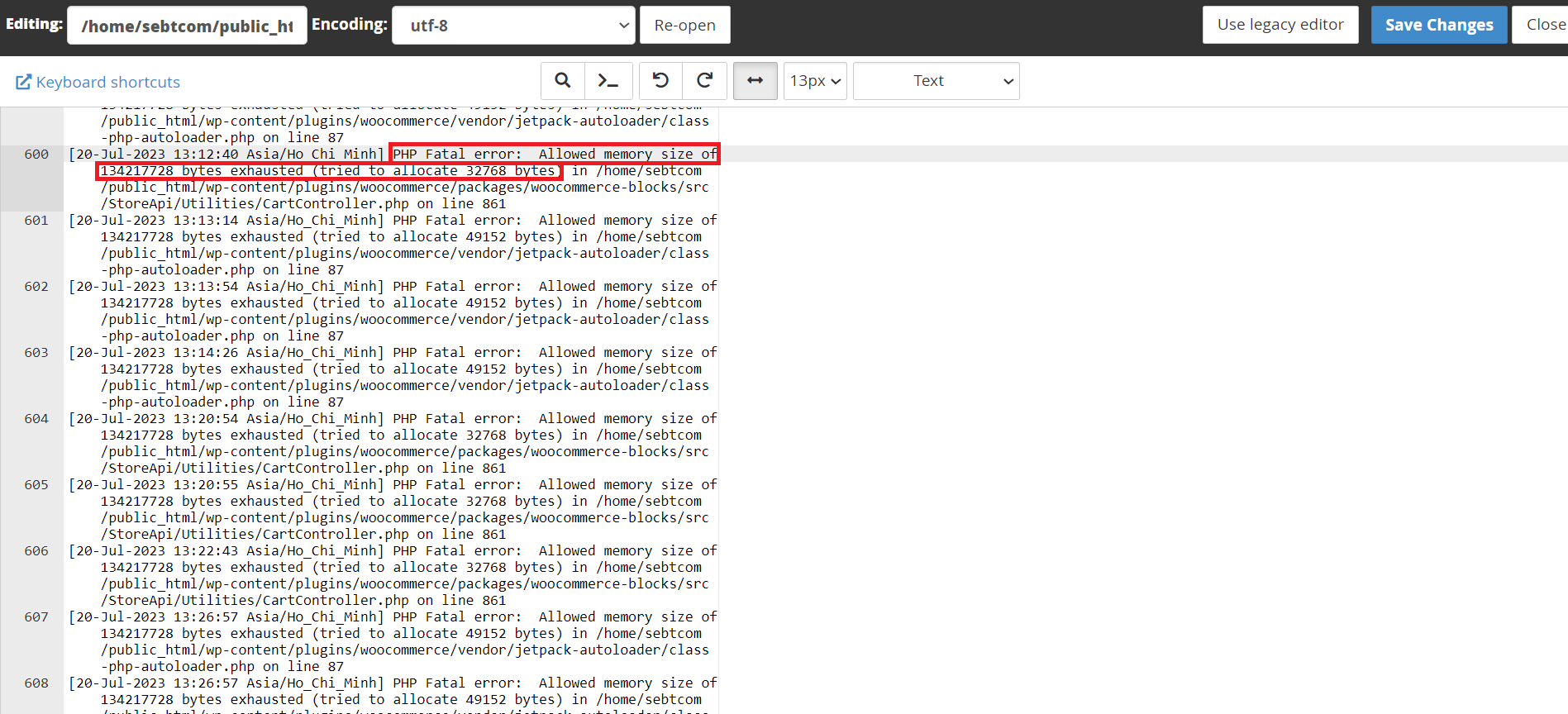Click the Re-open button
This screenshot has height=714, width=1568.
684,26
